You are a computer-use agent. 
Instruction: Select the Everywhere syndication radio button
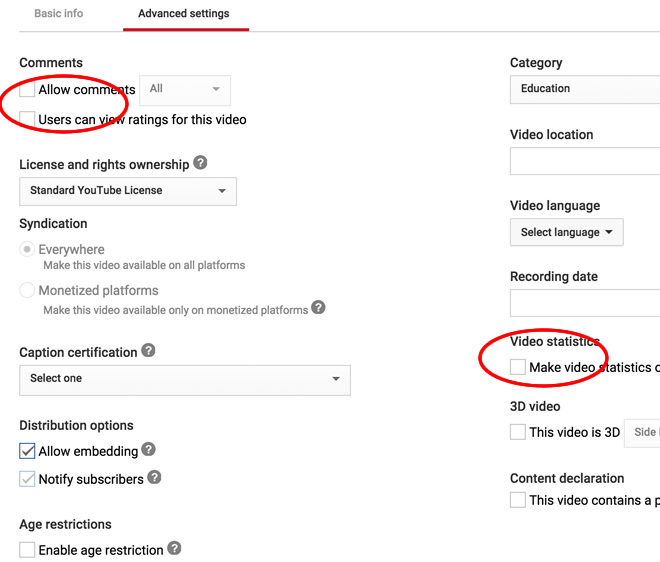[27, 250]
